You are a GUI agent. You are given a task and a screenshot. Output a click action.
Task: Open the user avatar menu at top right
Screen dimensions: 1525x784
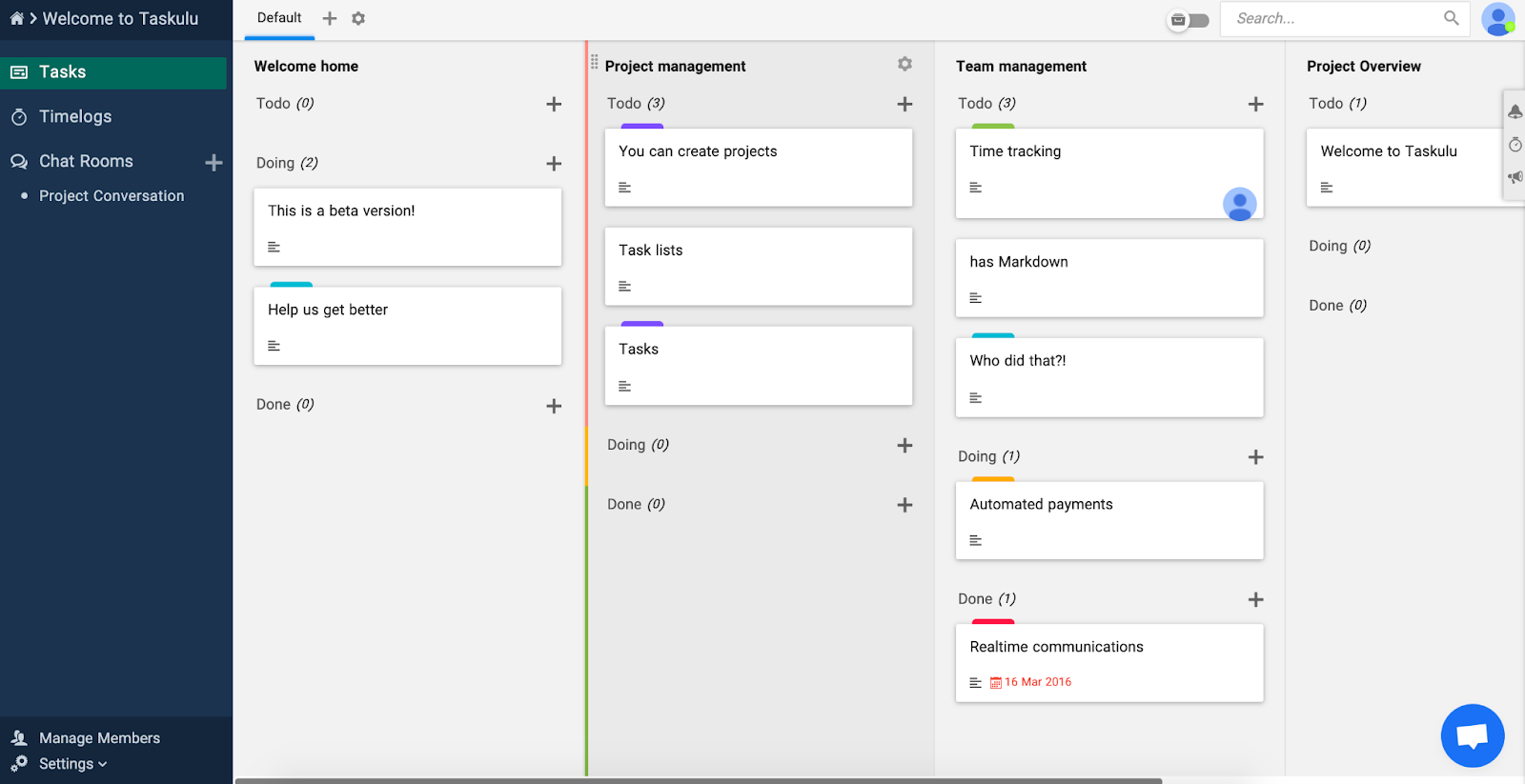point(1497,19)
